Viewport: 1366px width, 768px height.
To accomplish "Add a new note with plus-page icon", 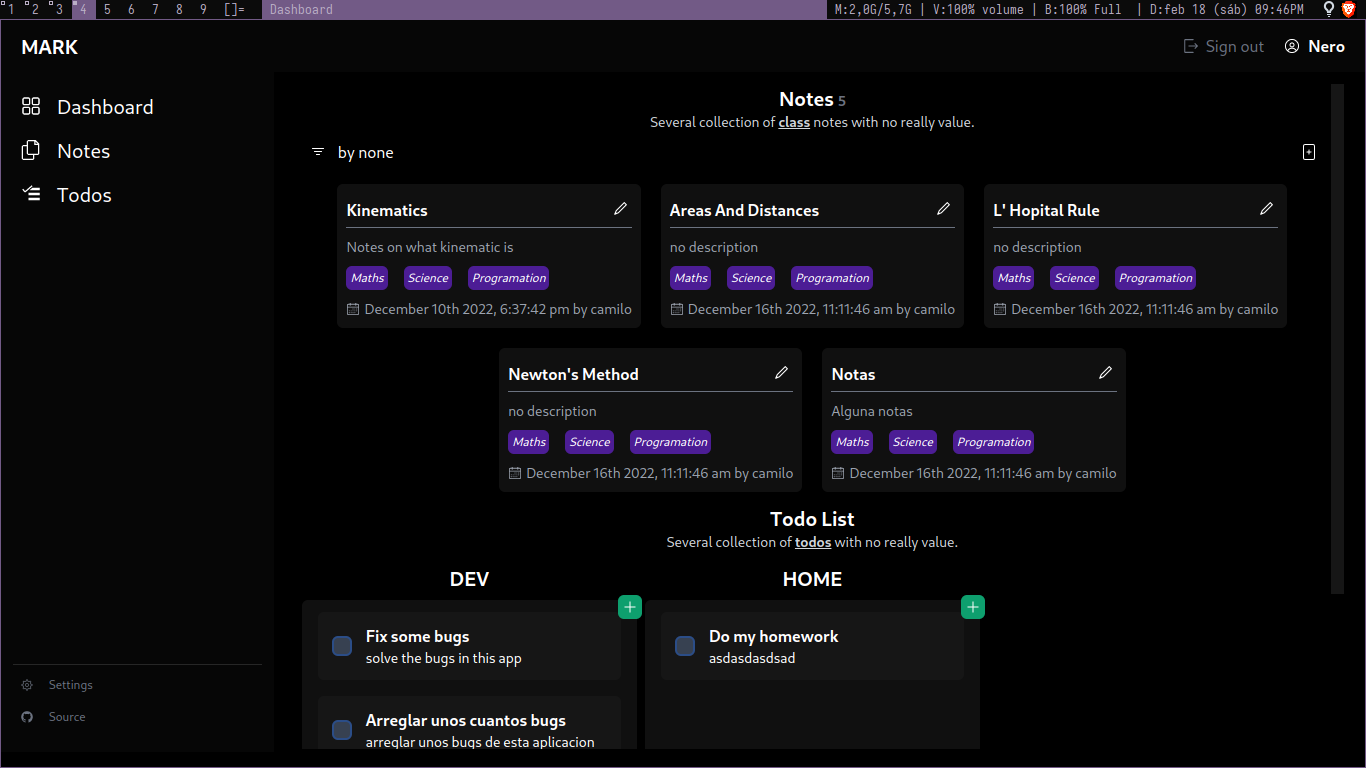I will point(1309,152).
